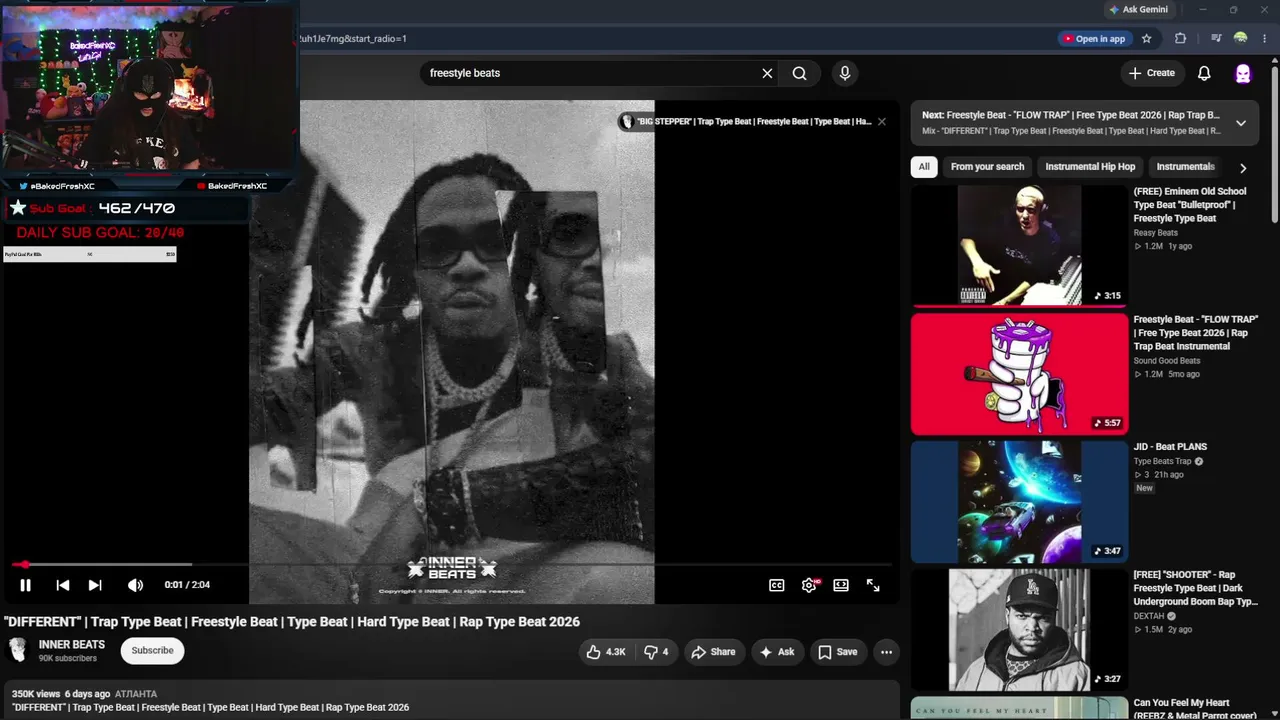Show more filter chips with the arrow
The height and width of the screenshot is (720, 1280).
point(1243,168)
